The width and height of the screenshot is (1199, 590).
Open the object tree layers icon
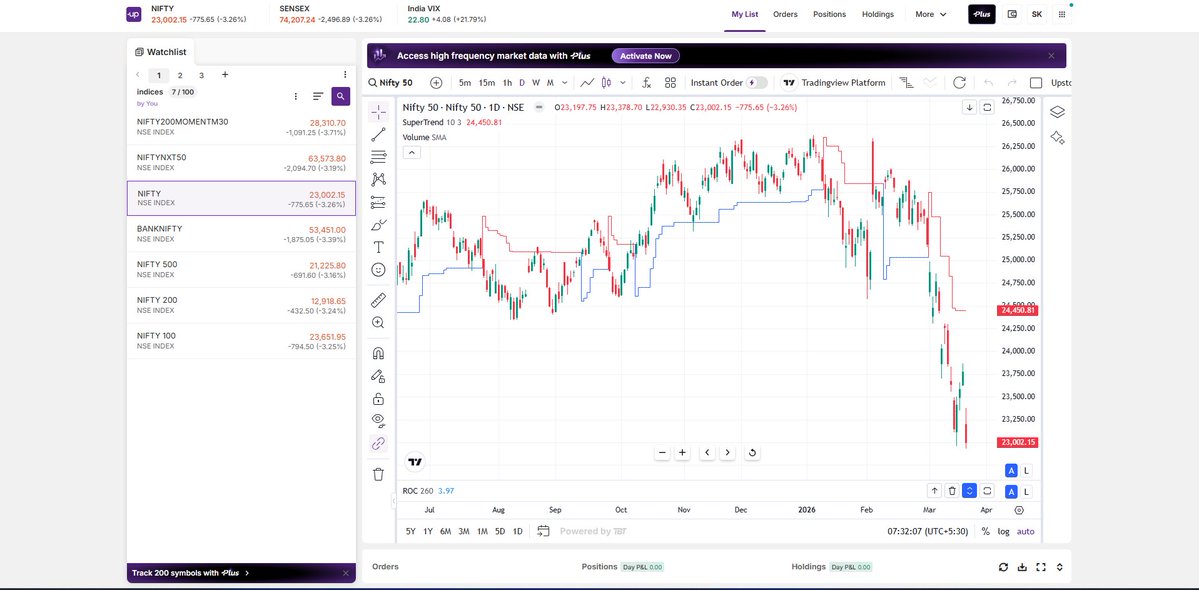coord(1058,112)
